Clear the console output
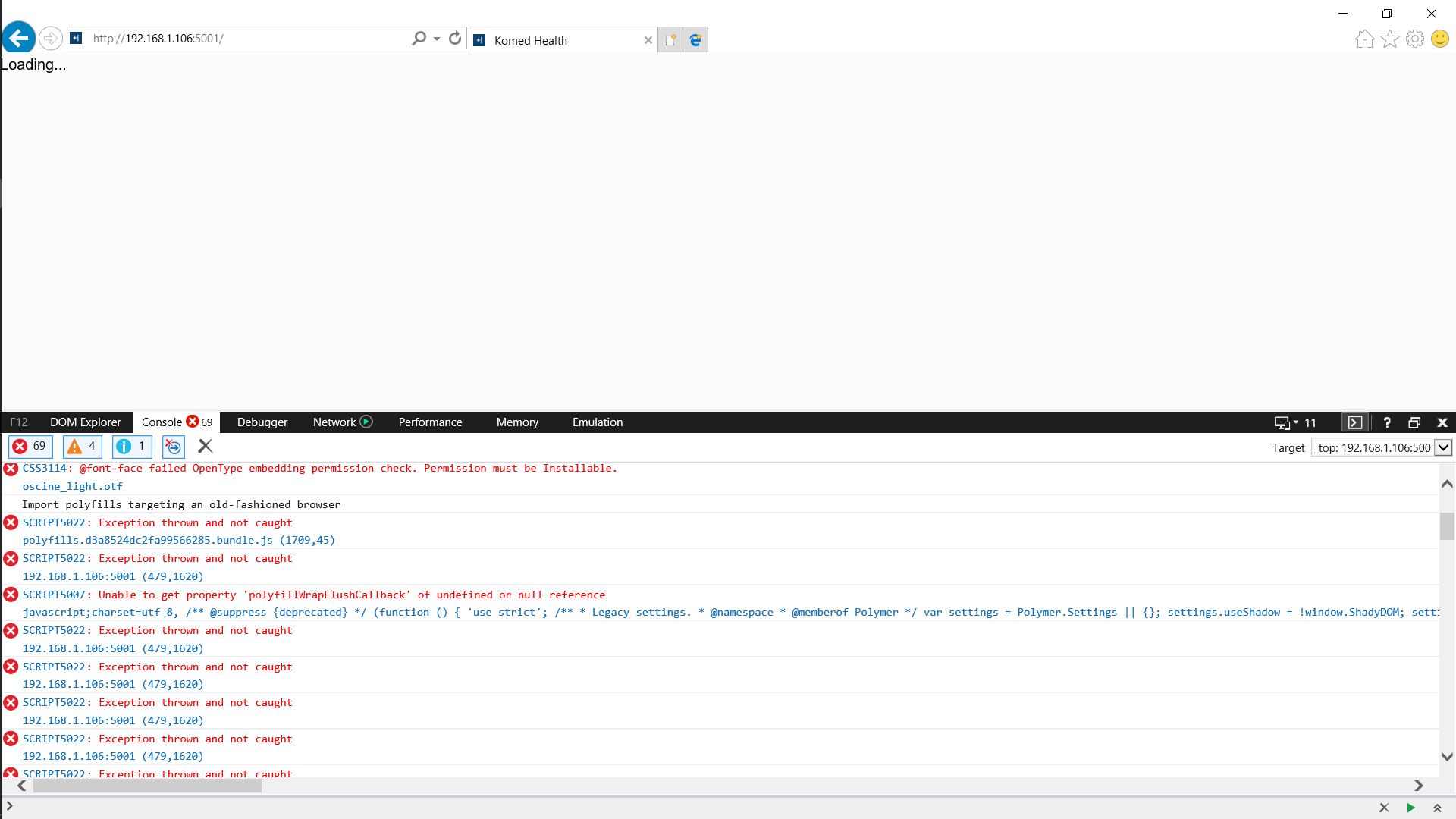Image resolution: width=1456 pixels, height=819 pixels. point(205,446)
